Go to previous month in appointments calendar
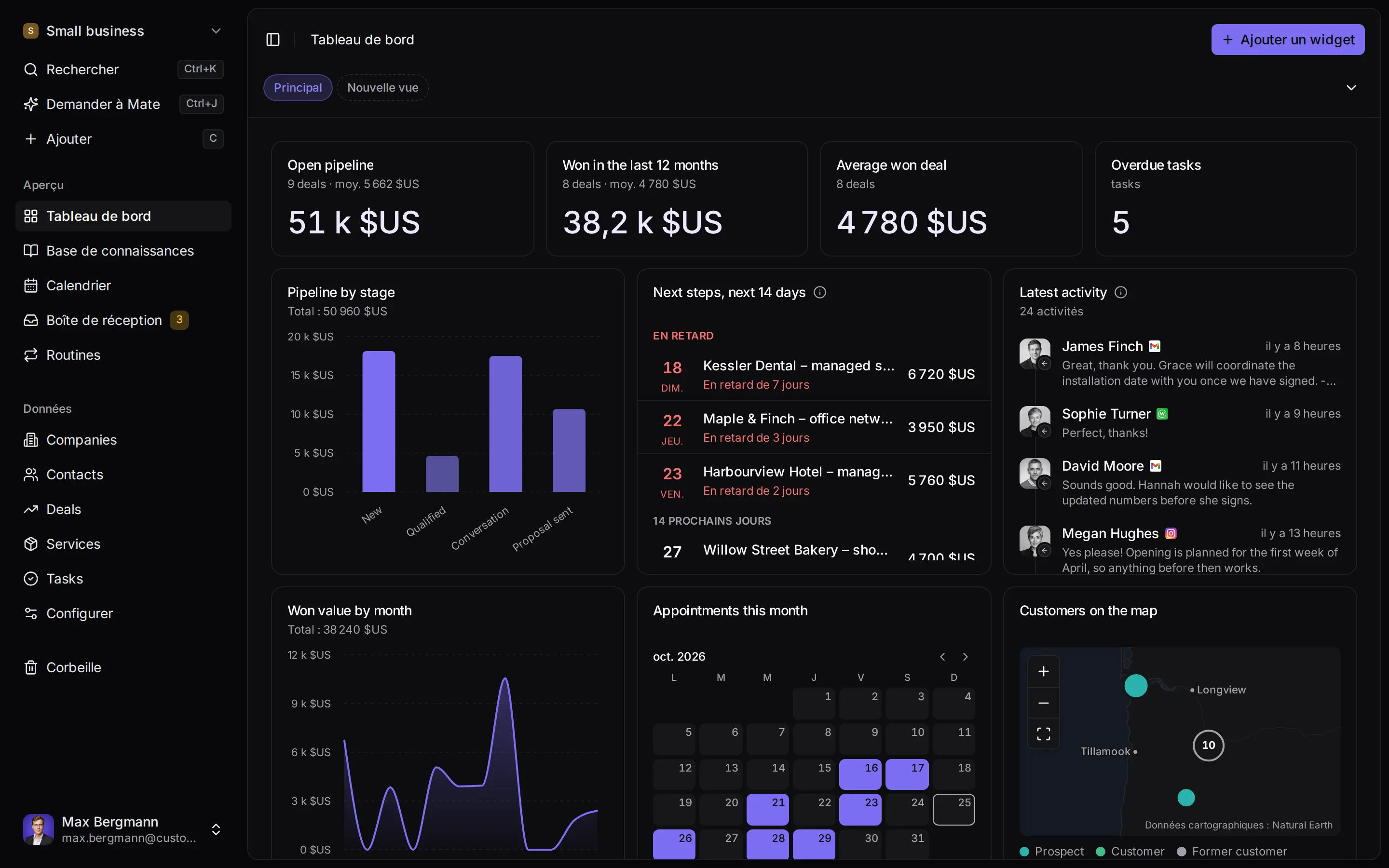The height and width of the screenshot is (868, 1389). 942,657
